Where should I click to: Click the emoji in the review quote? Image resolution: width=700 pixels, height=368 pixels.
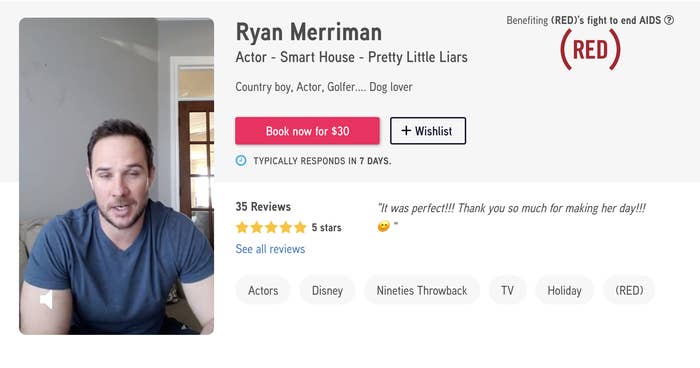tap(383, 226)
